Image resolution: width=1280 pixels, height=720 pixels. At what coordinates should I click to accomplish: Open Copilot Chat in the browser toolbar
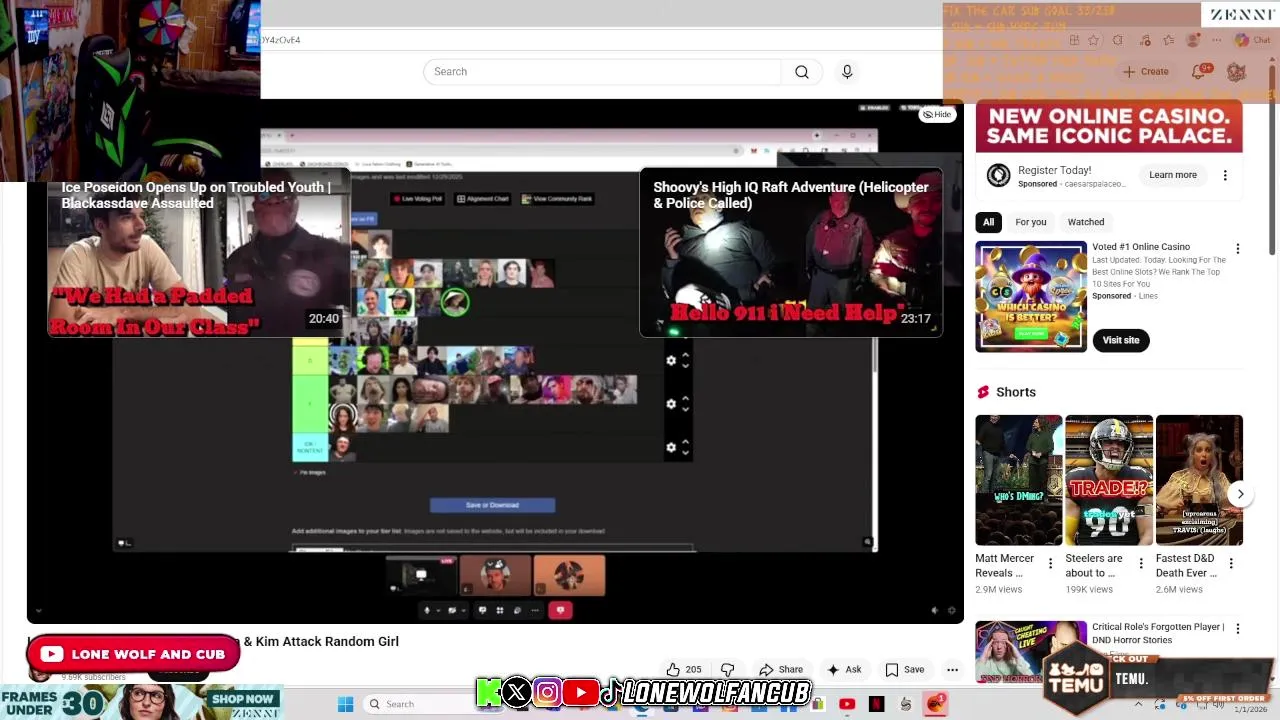coord(1252,40)
